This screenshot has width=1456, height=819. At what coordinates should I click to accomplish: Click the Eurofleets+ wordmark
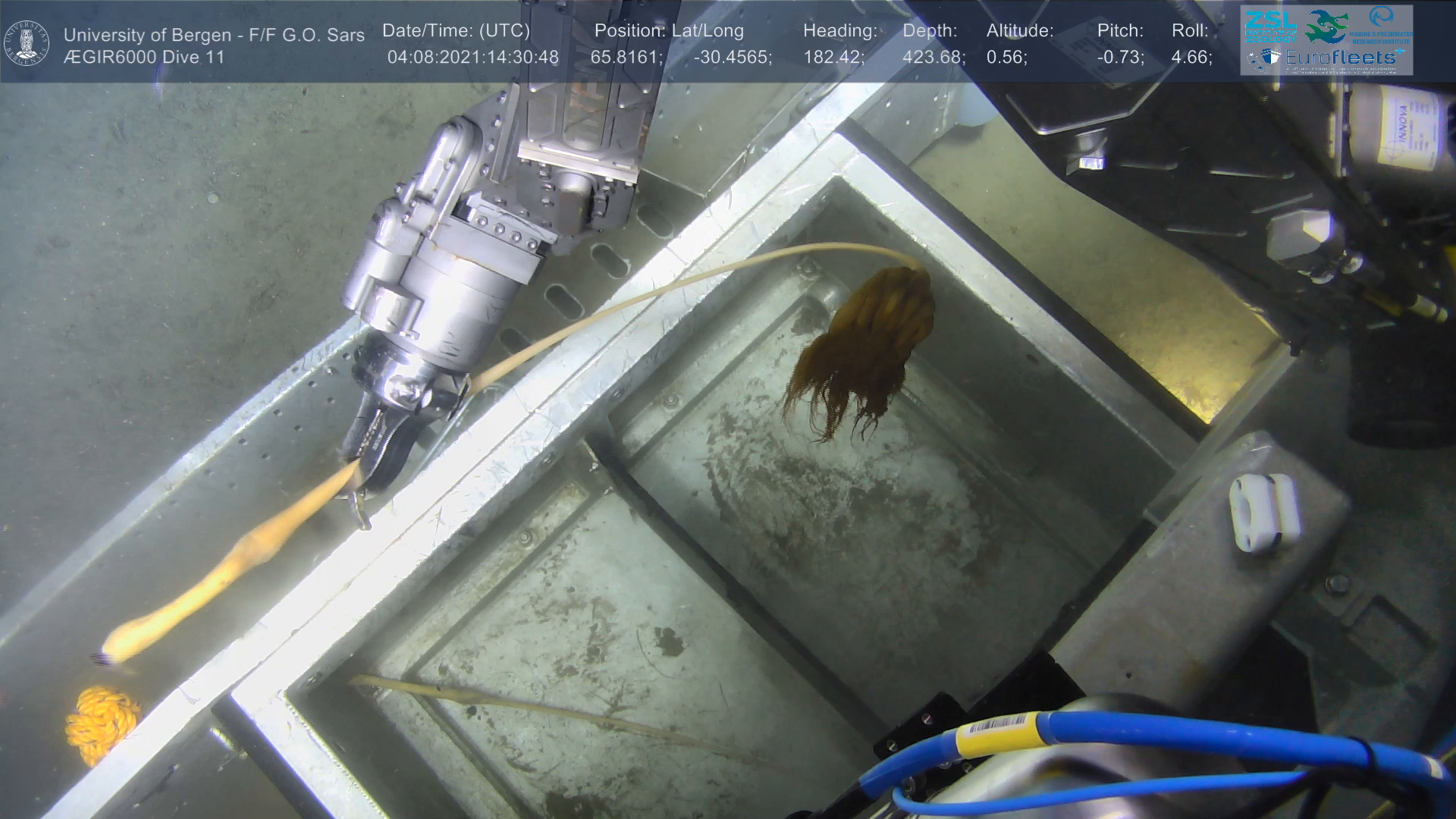[x=1341, y=58]
